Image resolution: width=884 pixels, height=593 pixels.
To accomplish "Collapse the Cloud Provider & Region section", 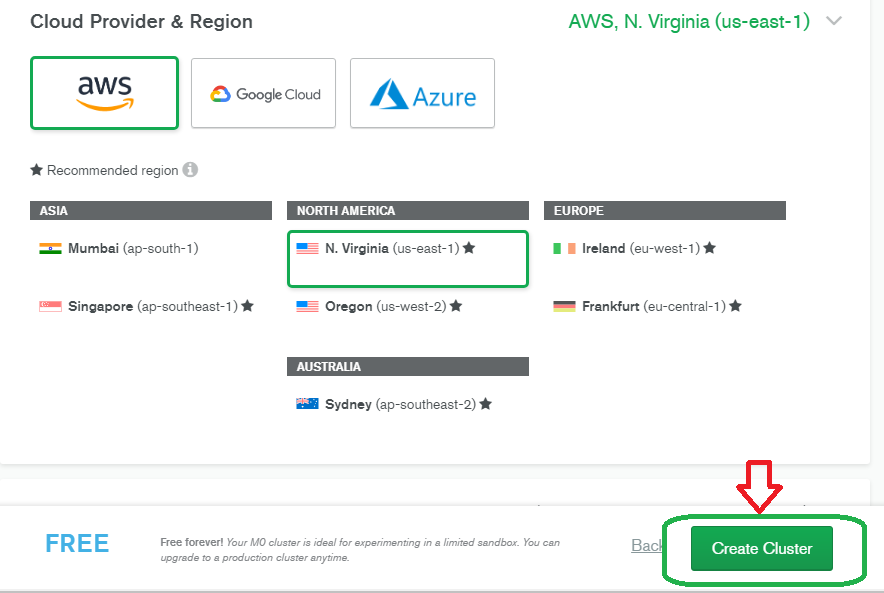I will click(x=834, y=22).
